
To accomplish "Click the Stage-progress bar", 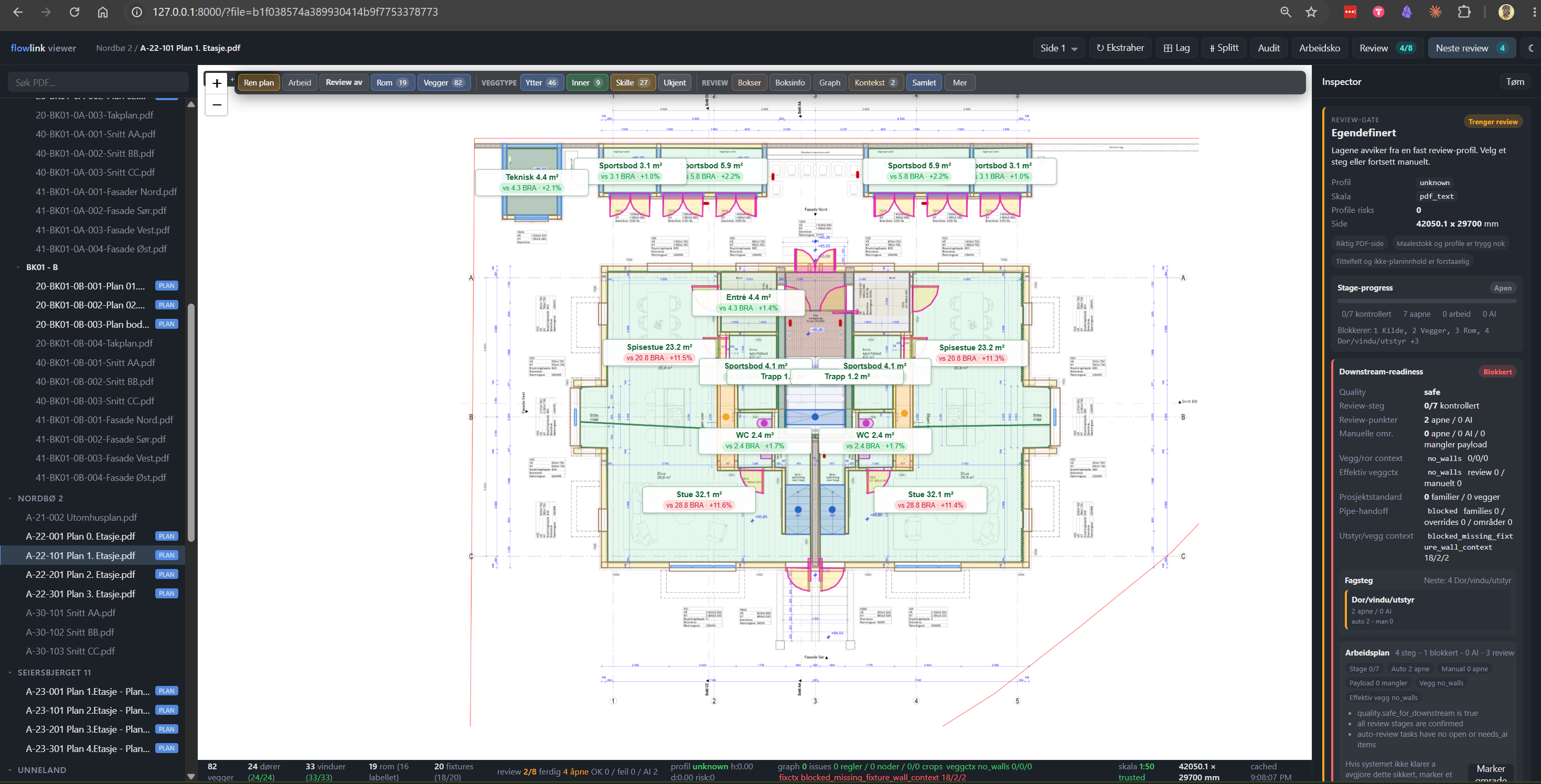I will [x=1426, y=301].
